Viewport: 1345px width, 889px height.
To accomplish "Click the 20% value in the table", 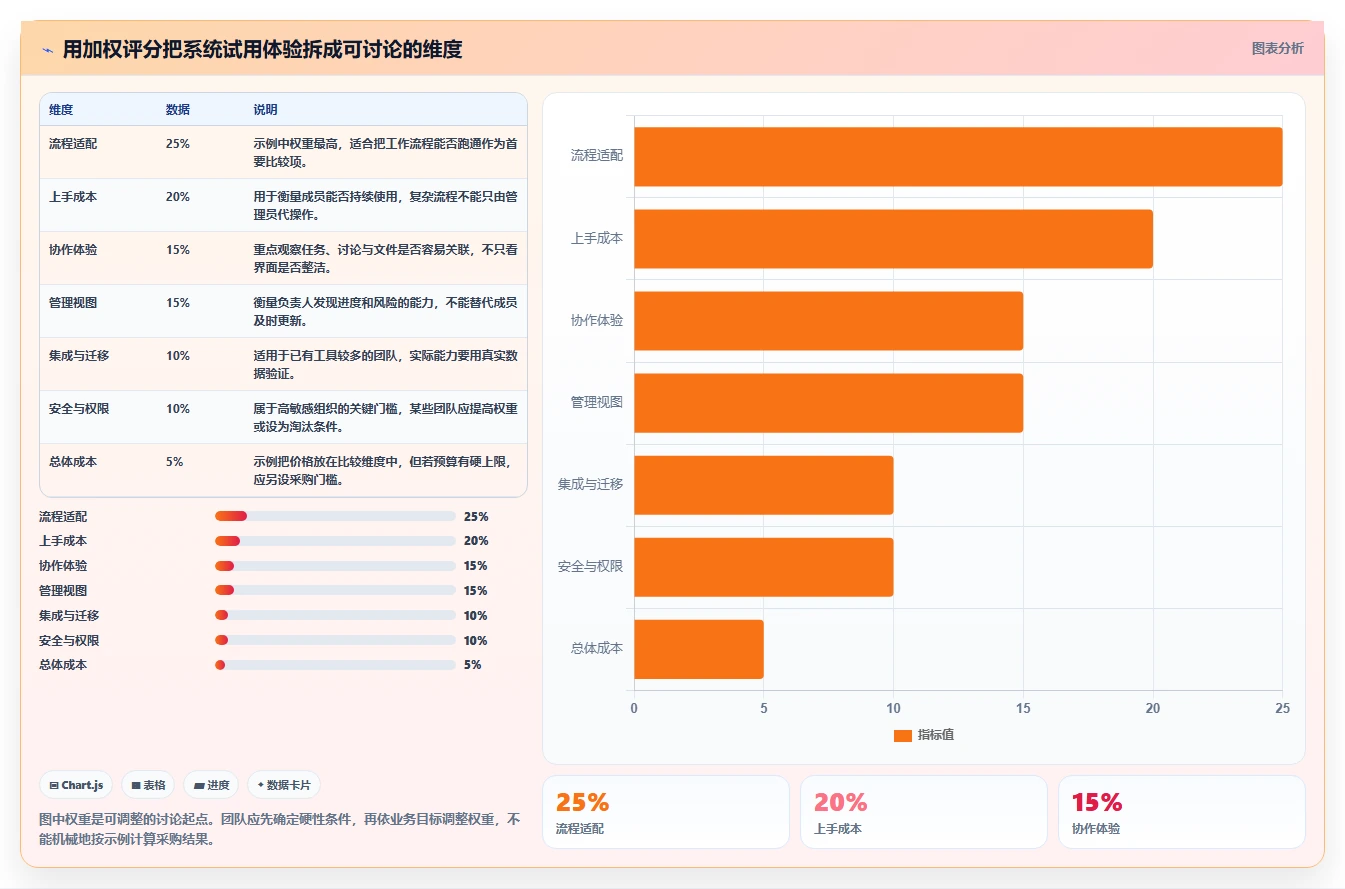I will click(178, 197).
